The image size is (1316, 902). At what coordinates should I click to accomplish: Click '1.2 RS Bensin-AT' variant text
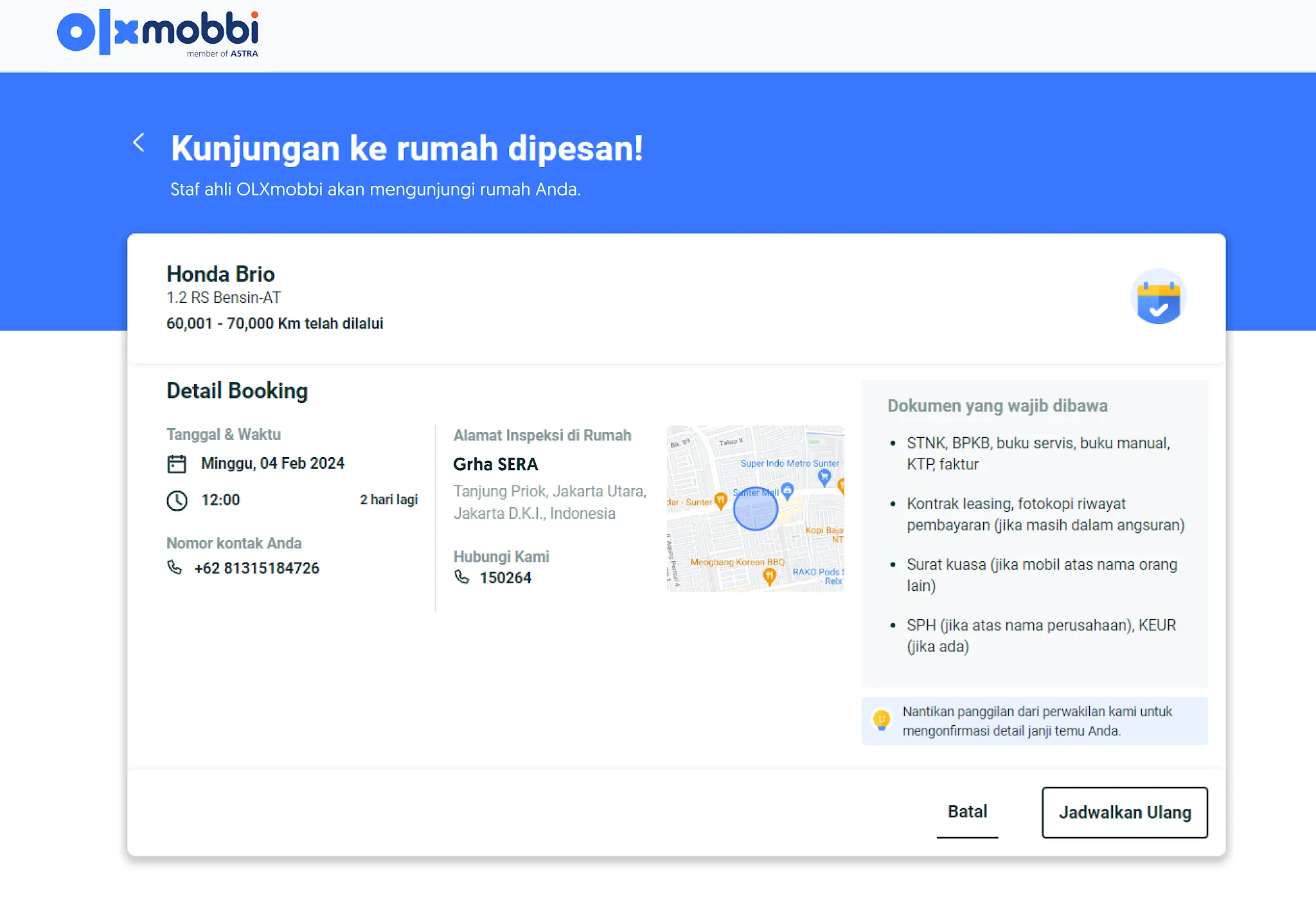pyautogui.click(x=224, y=298)
